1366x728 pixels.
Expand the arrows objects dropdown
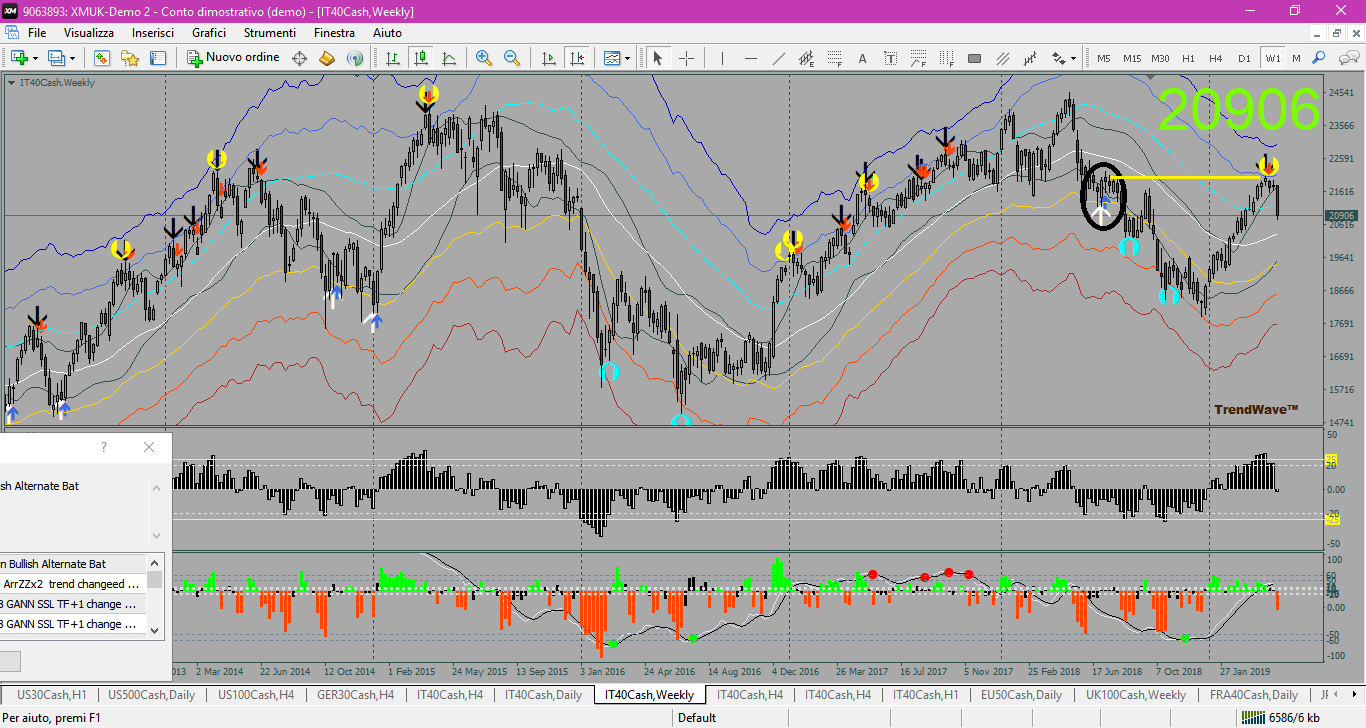(1073, 58)
